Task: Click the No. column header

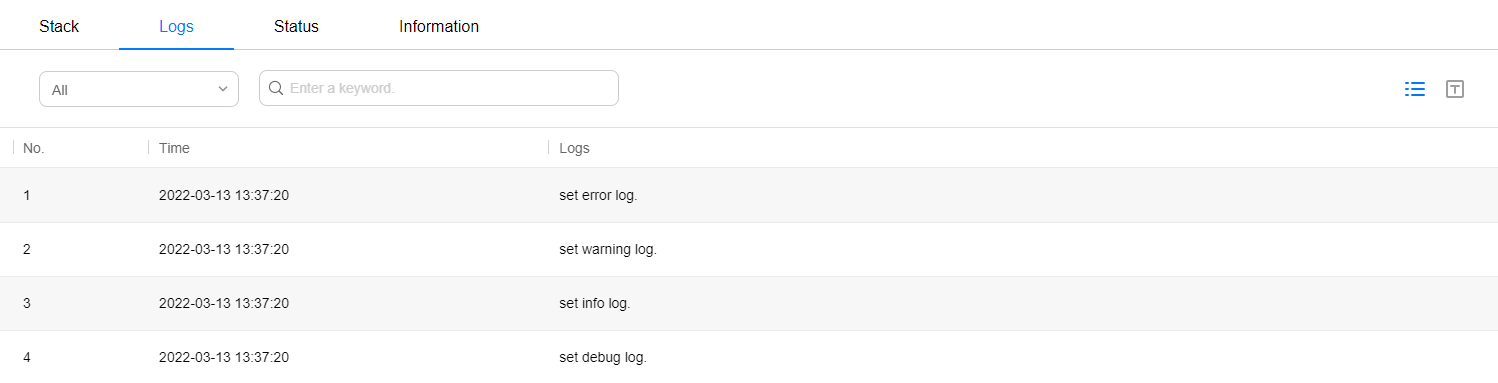Action: pos(34,148)
